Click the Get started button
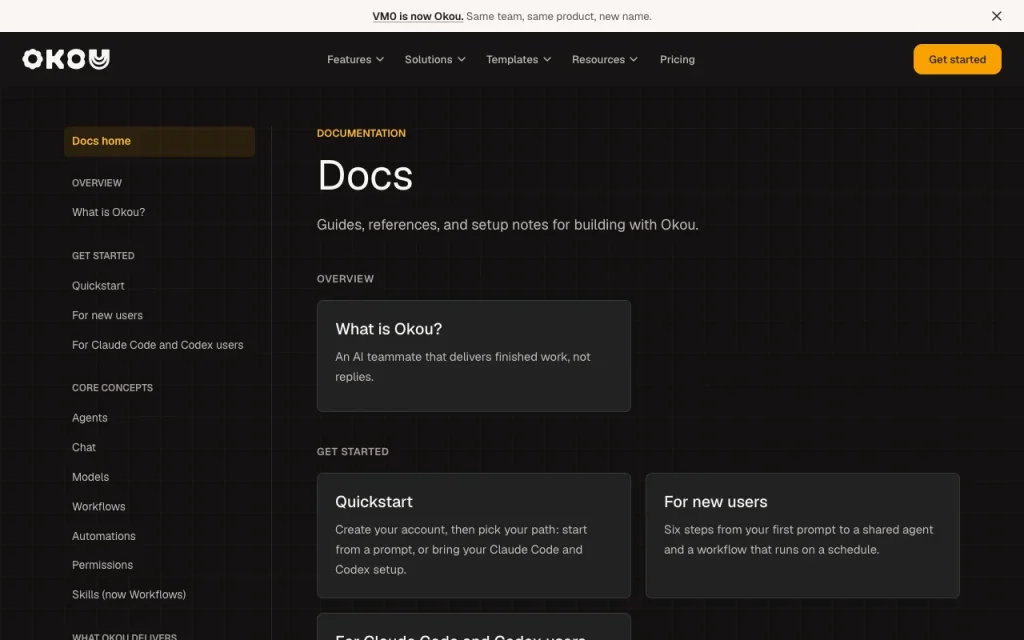This screenshot has width=1024, height=640. [957, 59]
